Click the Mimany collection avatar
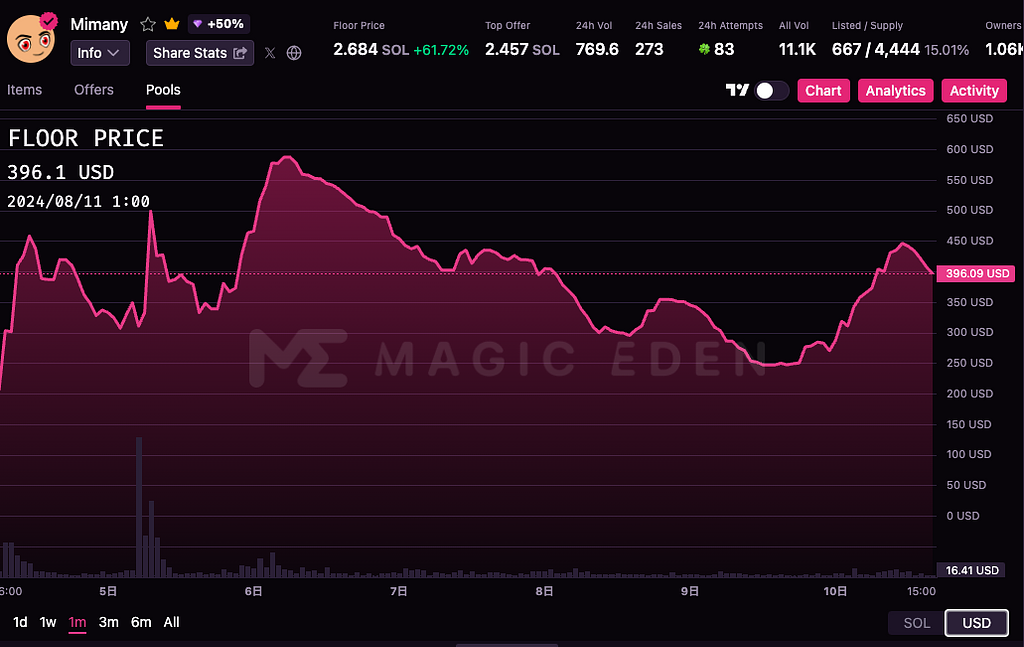The image size is (1024, 647). coord(31,38)
